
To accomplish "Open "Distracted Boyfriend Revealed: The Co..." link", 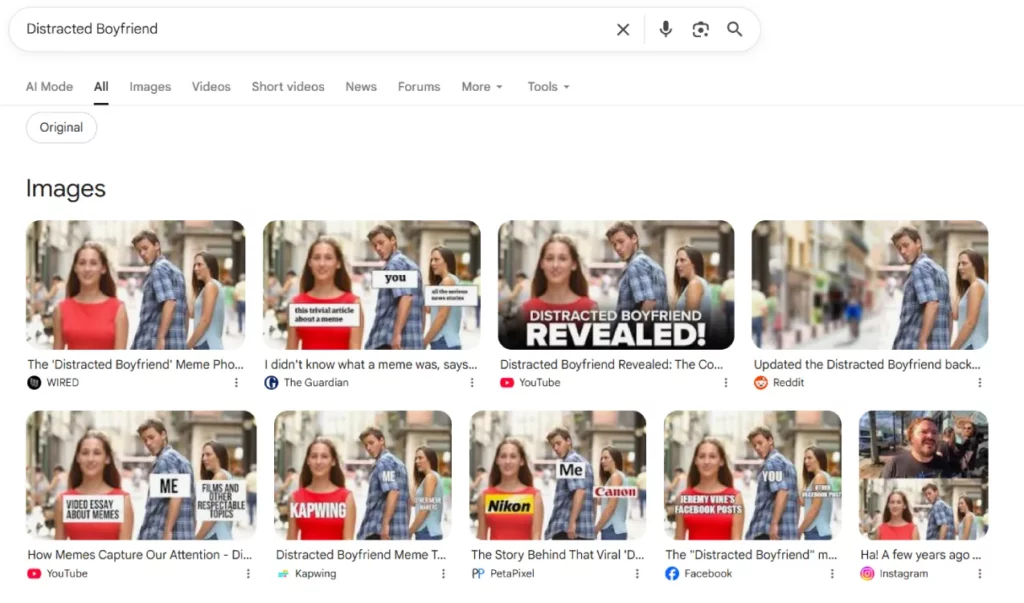I will click(611, 365).
